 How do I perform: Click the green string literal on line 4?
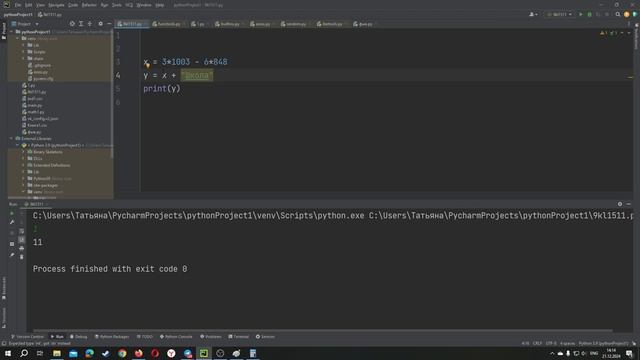coord(197,75)
